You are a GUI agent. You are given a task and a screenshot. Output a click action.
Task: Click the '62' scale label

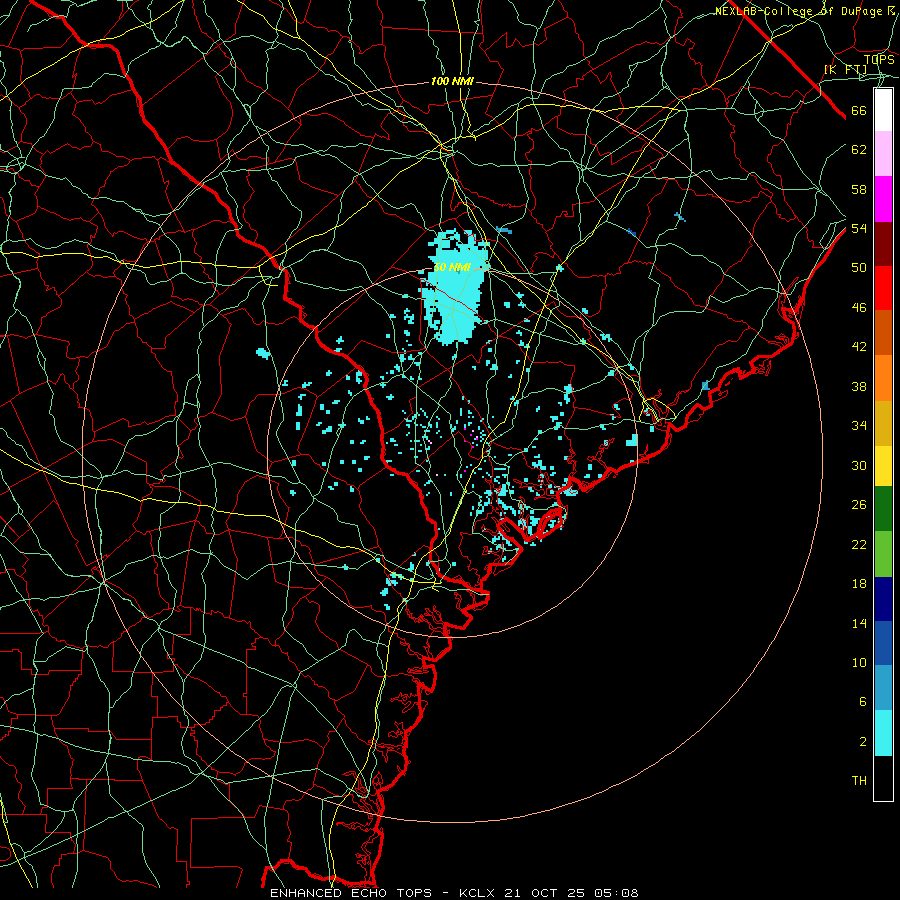pos(859,150)
